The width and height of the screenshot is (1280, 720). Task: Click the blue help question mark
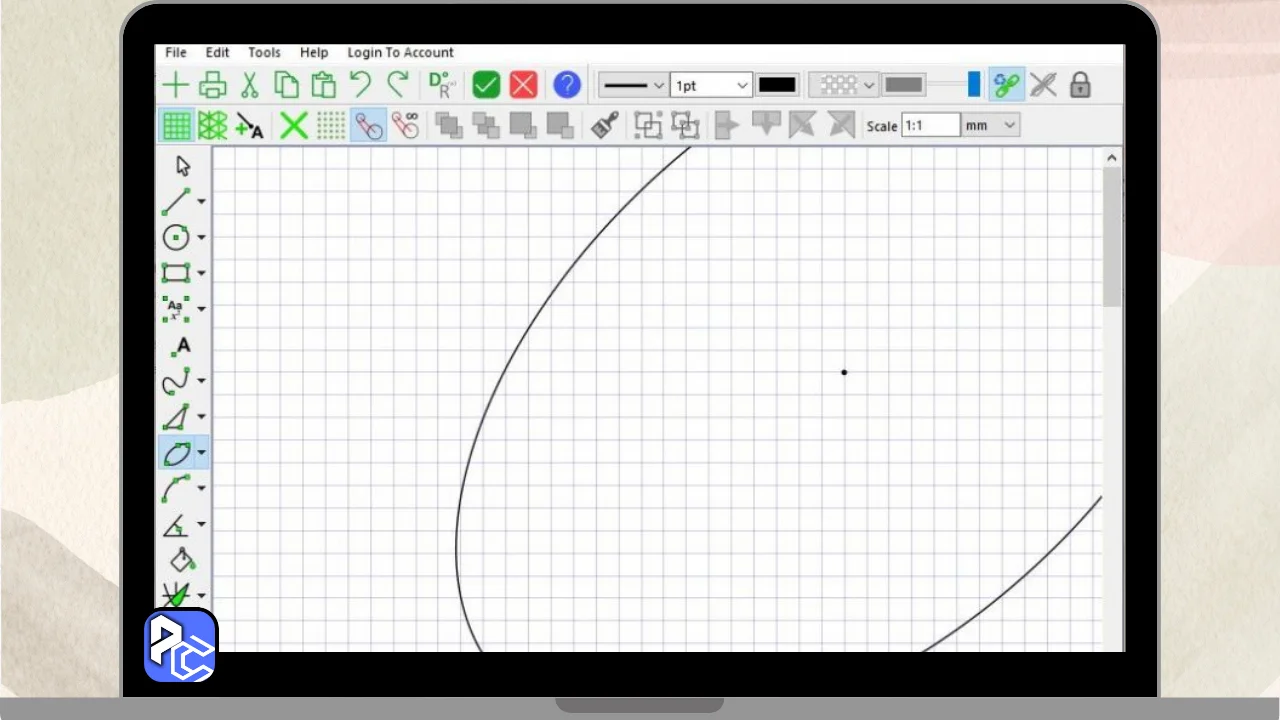click(567, 85)
